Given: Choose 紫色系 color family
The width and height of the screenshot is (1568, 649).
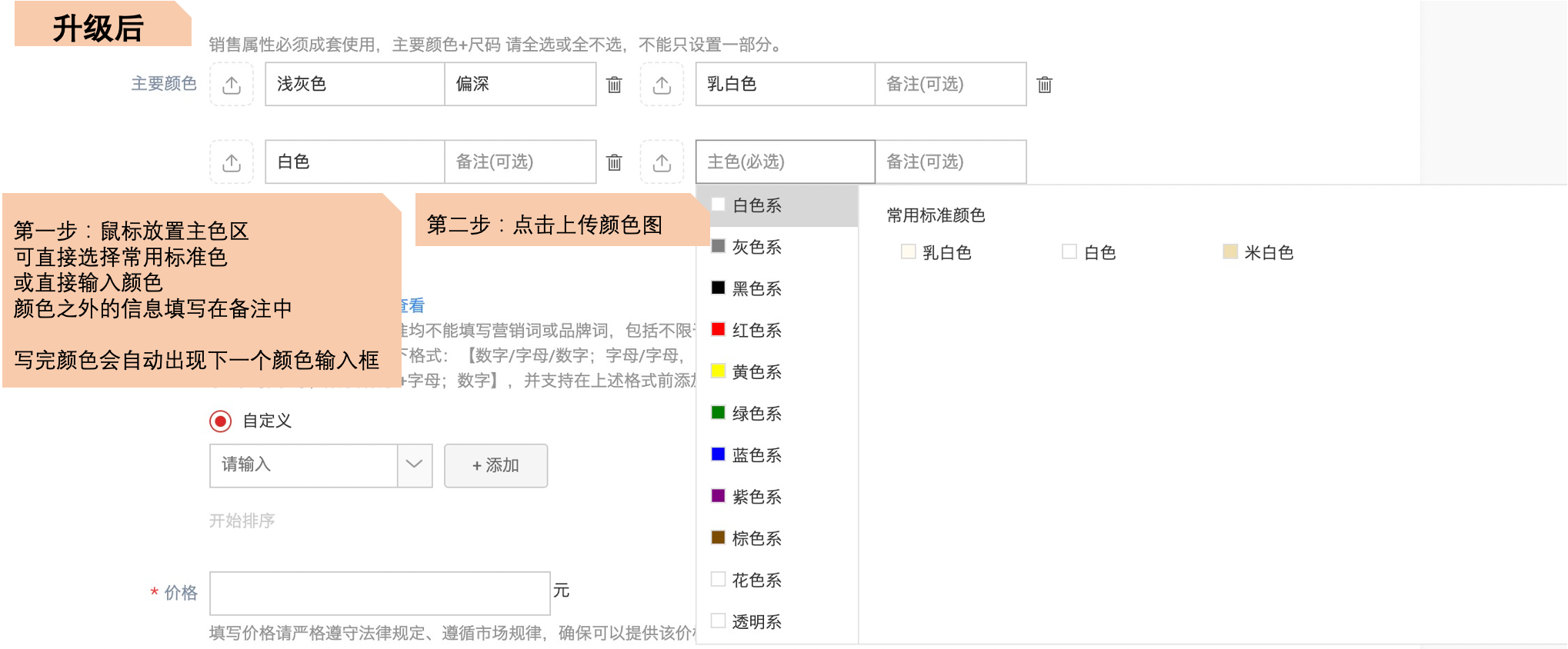Looking at the screenshot, I should 777,496.
